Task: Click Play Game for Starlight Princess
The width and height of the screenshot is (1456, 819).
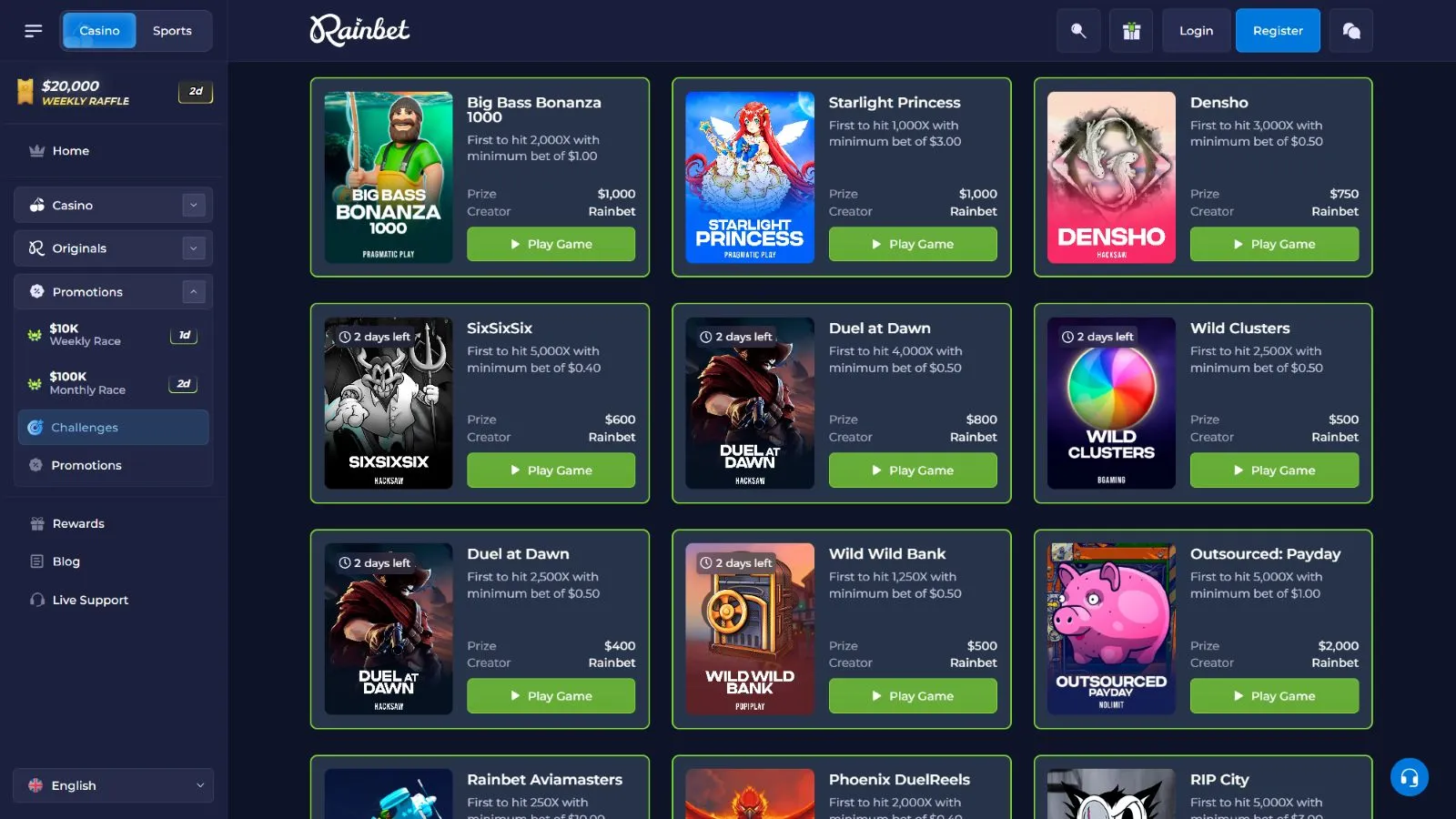Action: (913, 244)
